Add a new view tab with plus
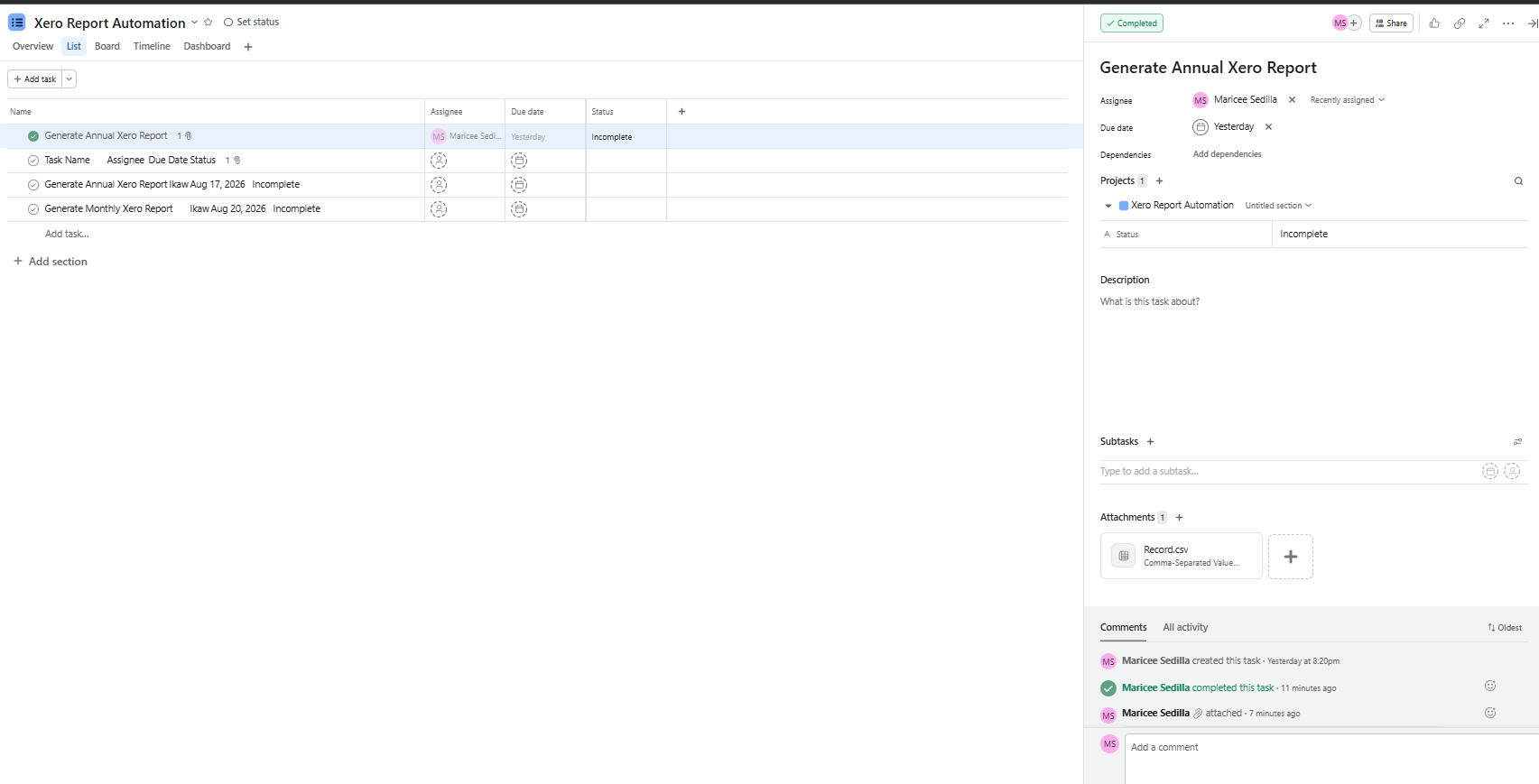This screenshot has width=1539, height=784. 248,47
